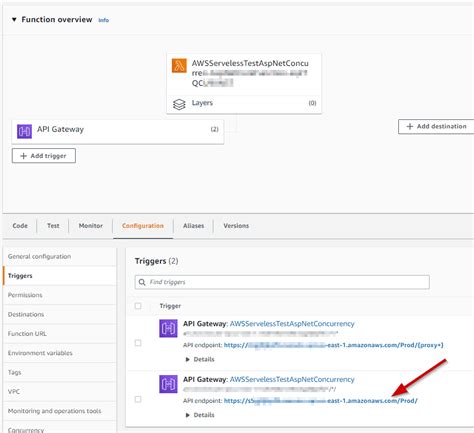Open Function URL in the sidebar
This screenshot has width=474, height=433.
point(27,334)
